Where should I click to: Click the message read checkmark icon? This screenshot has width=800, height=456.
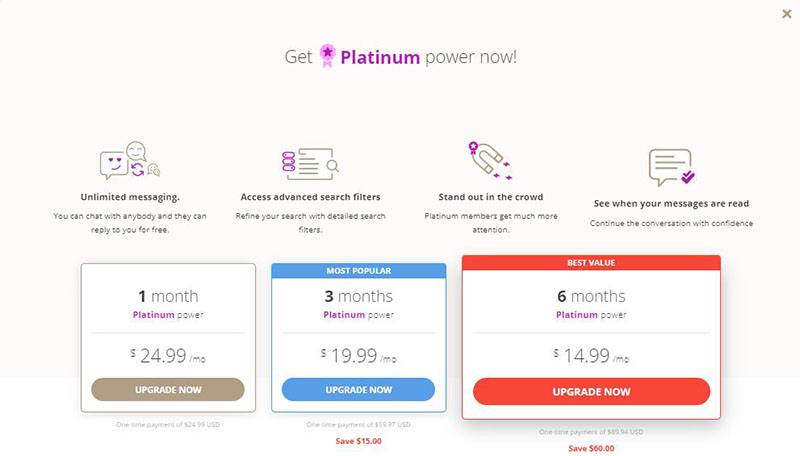[x=671, y=167]
